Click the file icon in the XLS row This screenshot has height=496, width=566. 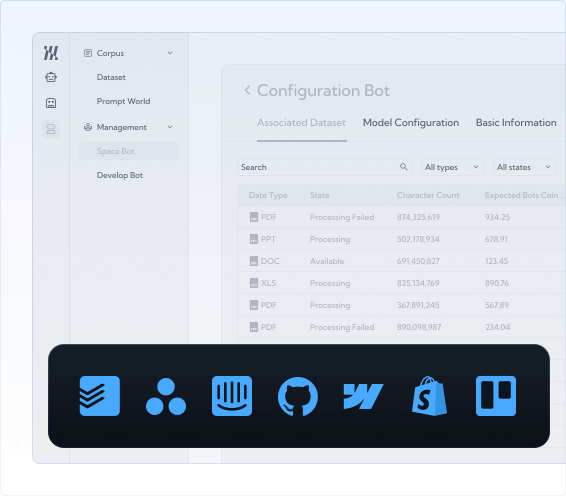(x=254, y=283)
